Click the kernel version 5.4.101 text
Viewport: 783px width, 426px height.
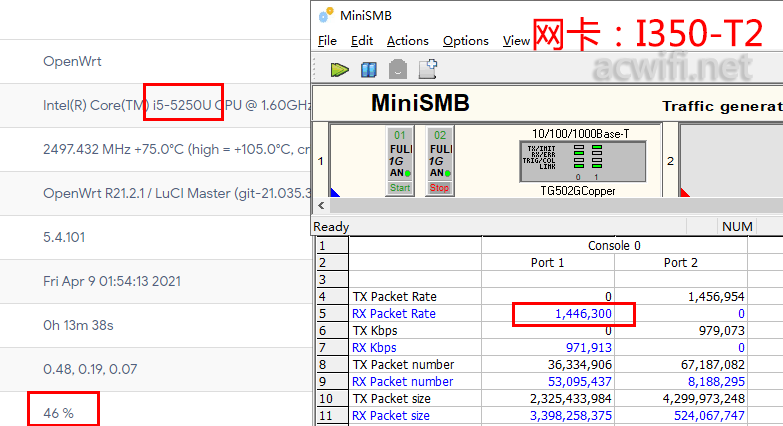point(64,237)
